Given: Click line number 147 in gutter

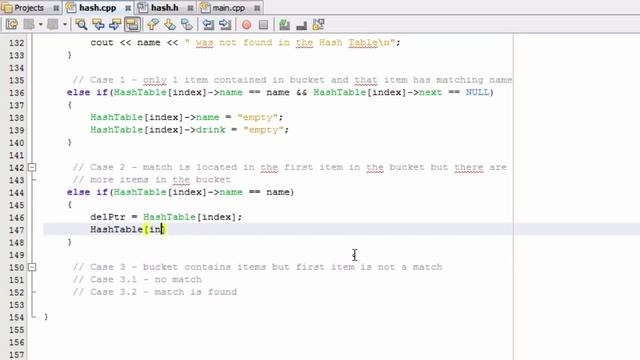Looking at the screenshot, I should click(16, 230).
